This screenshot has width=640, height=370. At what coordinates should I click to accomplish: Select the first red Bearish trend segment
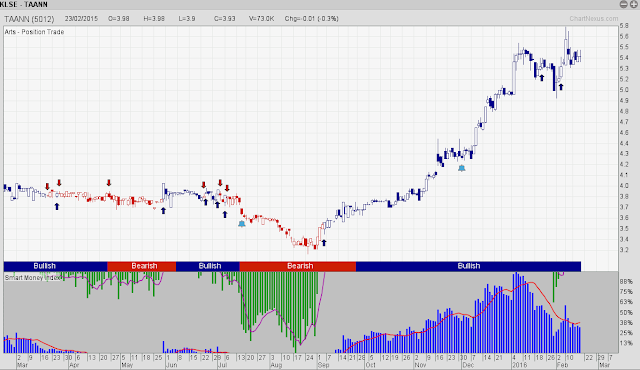point(142,266)
